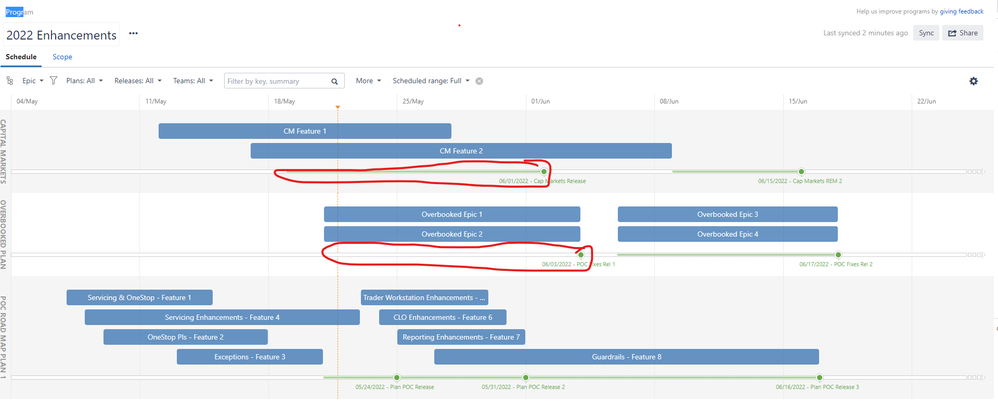The width and height of the screenshot is (998, 416).
Task: Click the 25/May date header
Action: [413, 101]
